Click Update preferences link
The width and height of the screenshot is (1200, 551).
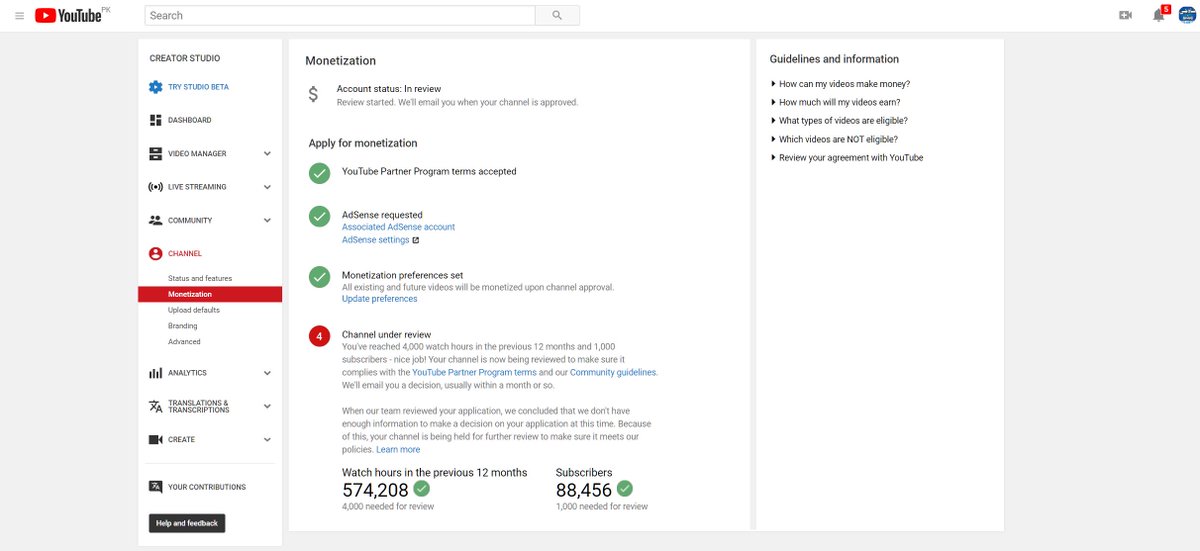point(379,299)
